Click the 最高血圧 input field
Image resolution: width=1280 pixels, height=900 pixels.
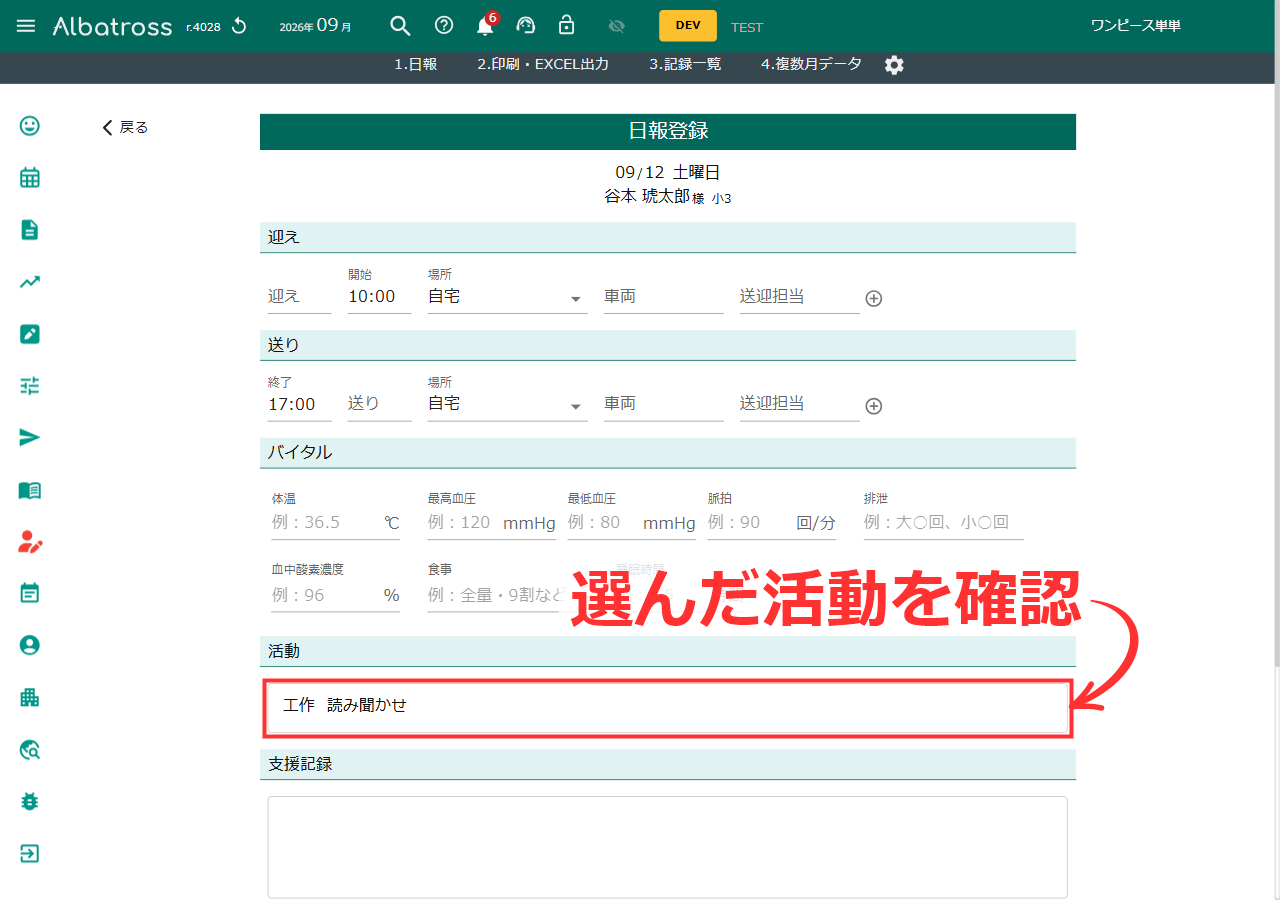(492, 522)
